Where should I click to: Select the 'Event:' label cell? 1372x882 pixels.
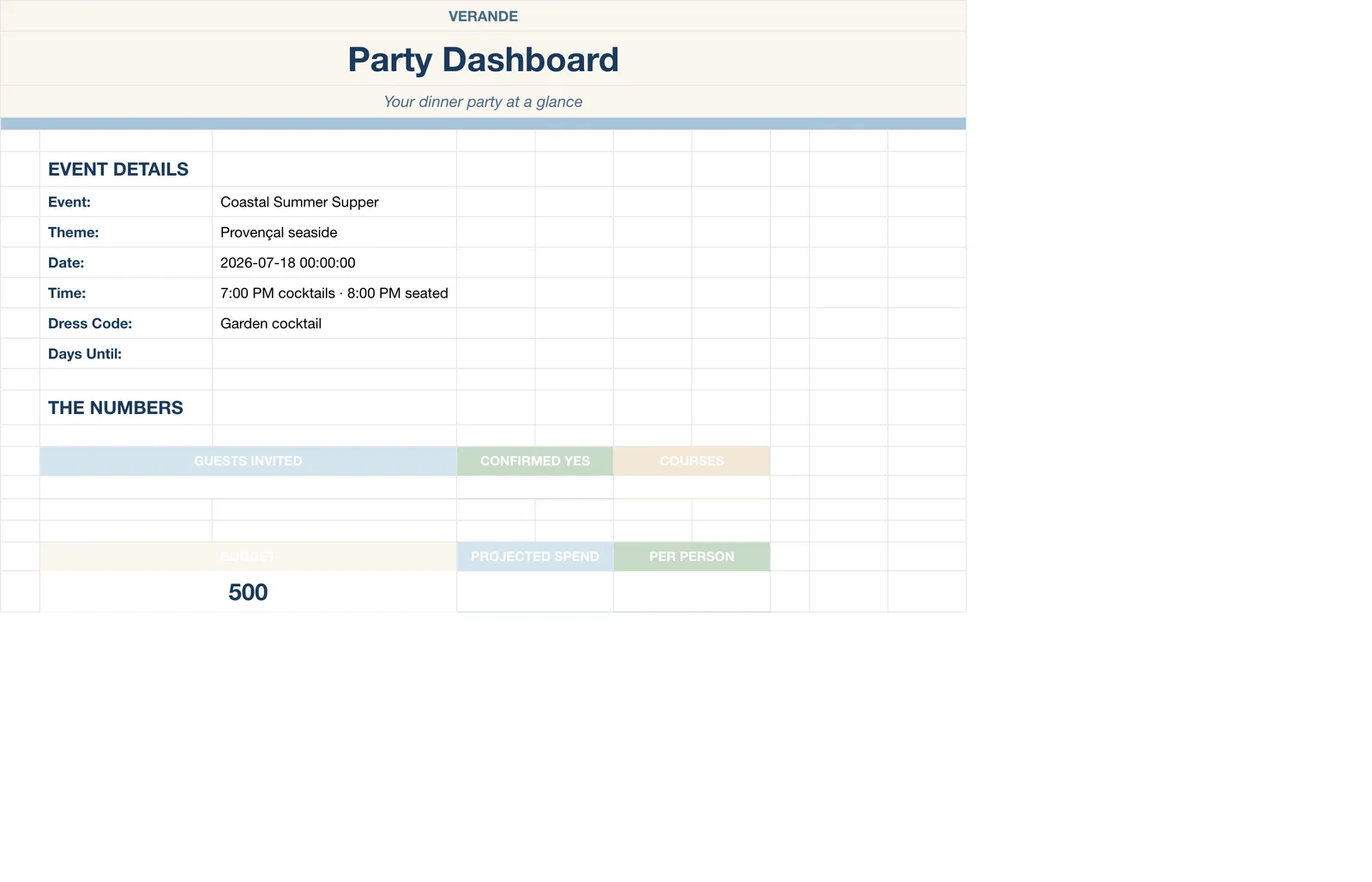[126, 202]
